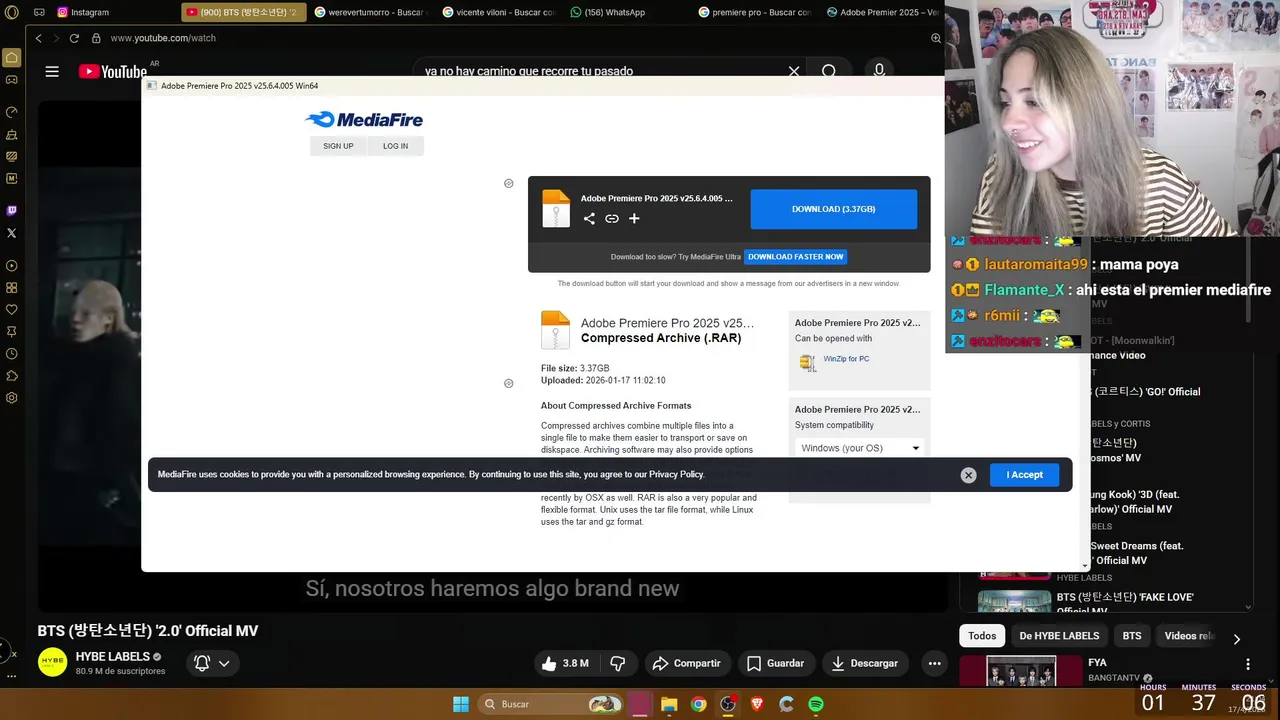Click the MediaFire logo
This screenshot has height=720, width=1280.
(364, 120)
